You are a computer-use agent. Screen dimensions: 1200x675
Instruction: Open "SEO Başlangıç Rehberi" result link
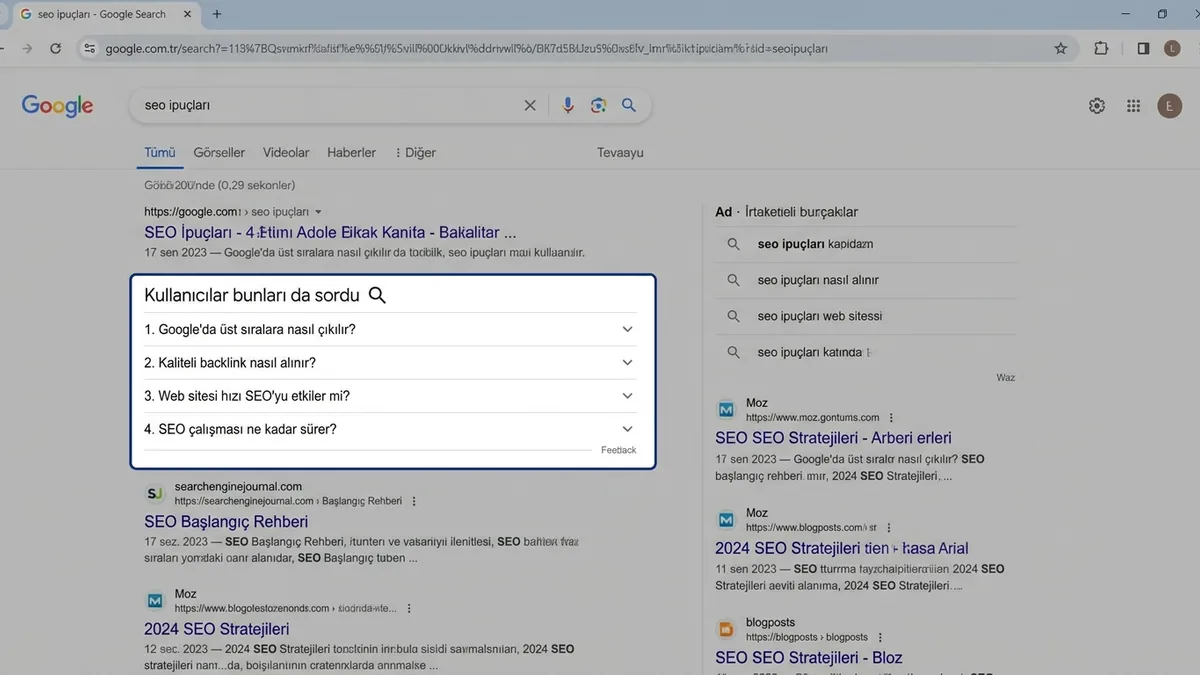tap(226, 522)
